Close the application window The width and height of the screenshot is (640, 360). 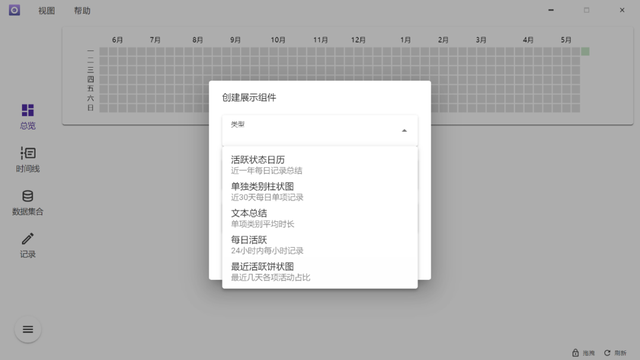point(622,10)
